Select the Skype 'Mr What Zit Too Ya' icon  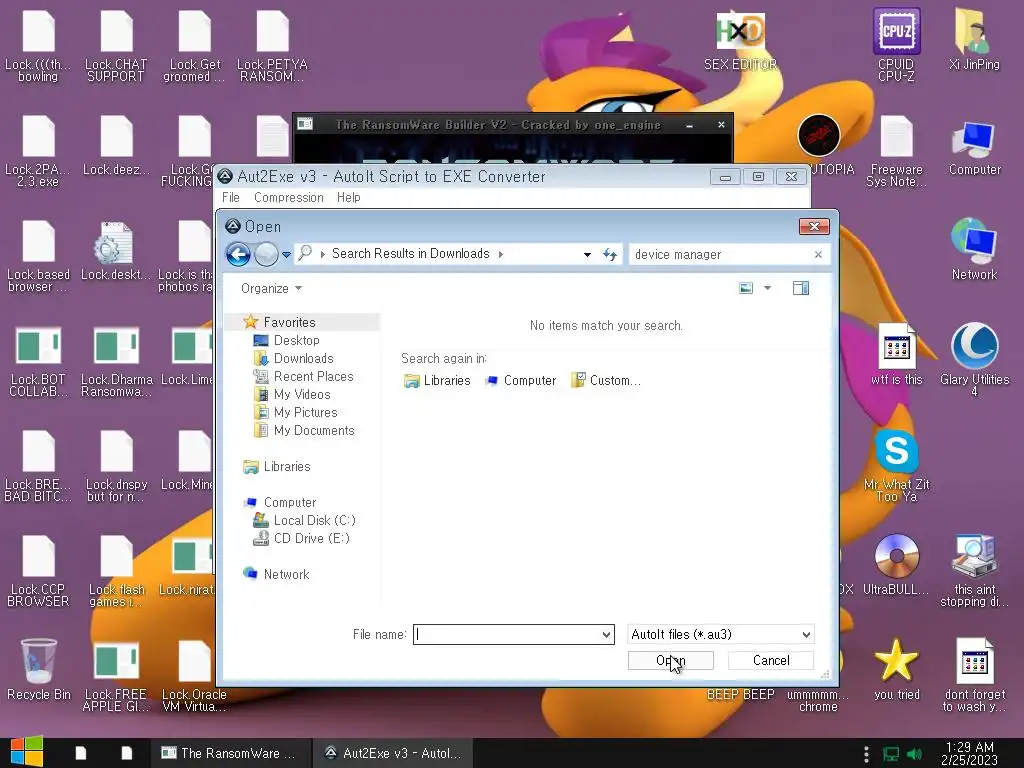897,465
